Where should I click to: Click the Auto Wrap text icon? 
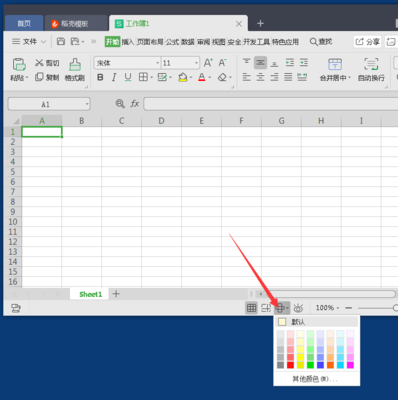click(371, 64)
